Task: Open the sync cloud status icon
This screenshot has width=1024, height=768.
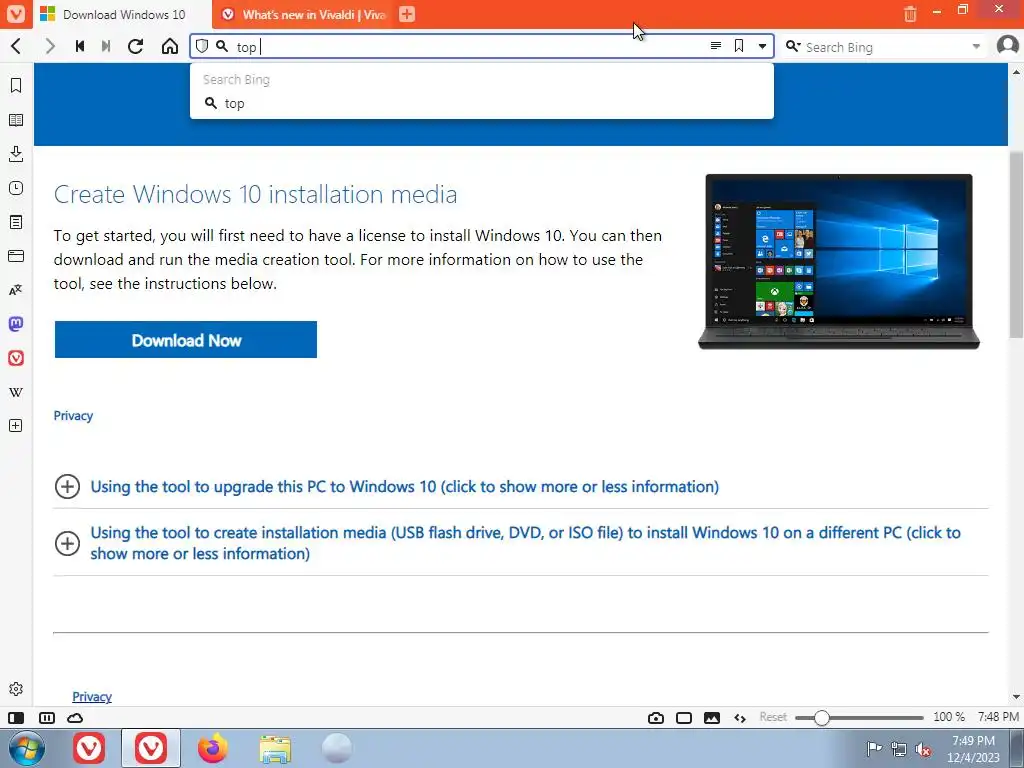Action: click(x=75, y=718)
